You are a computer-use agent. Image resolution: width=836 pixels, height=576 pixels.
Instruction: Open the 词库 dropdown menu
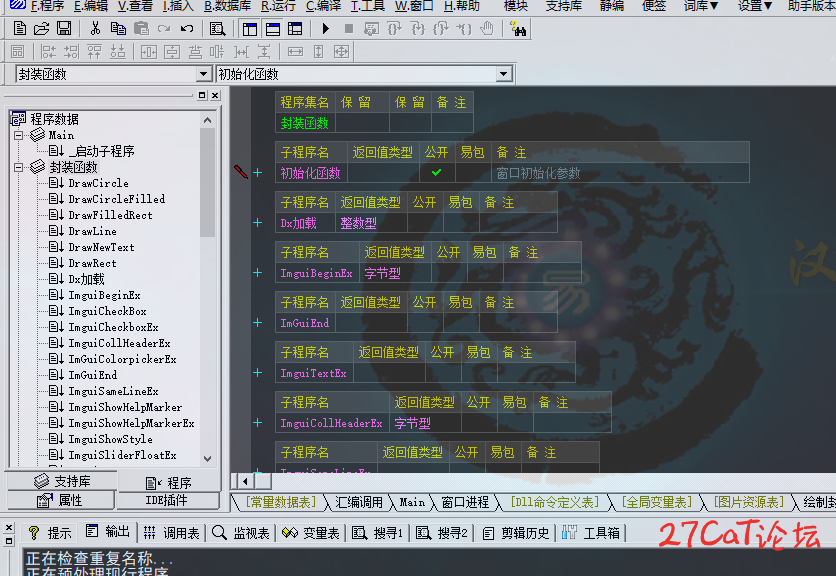(701, 6)
